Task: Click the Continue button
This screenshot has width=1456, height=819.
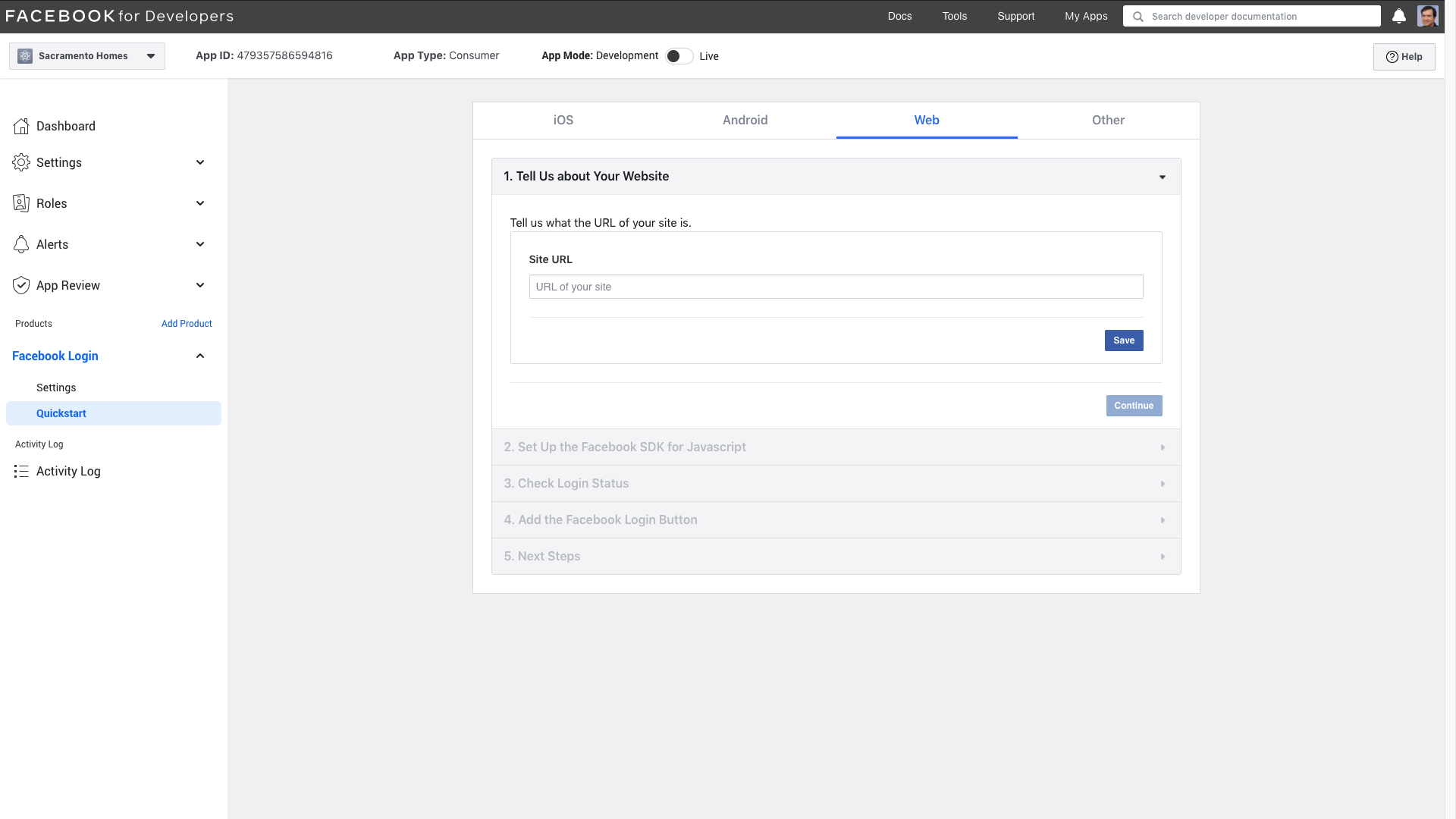Action: pyautogui.click(x=1134, y=406)
